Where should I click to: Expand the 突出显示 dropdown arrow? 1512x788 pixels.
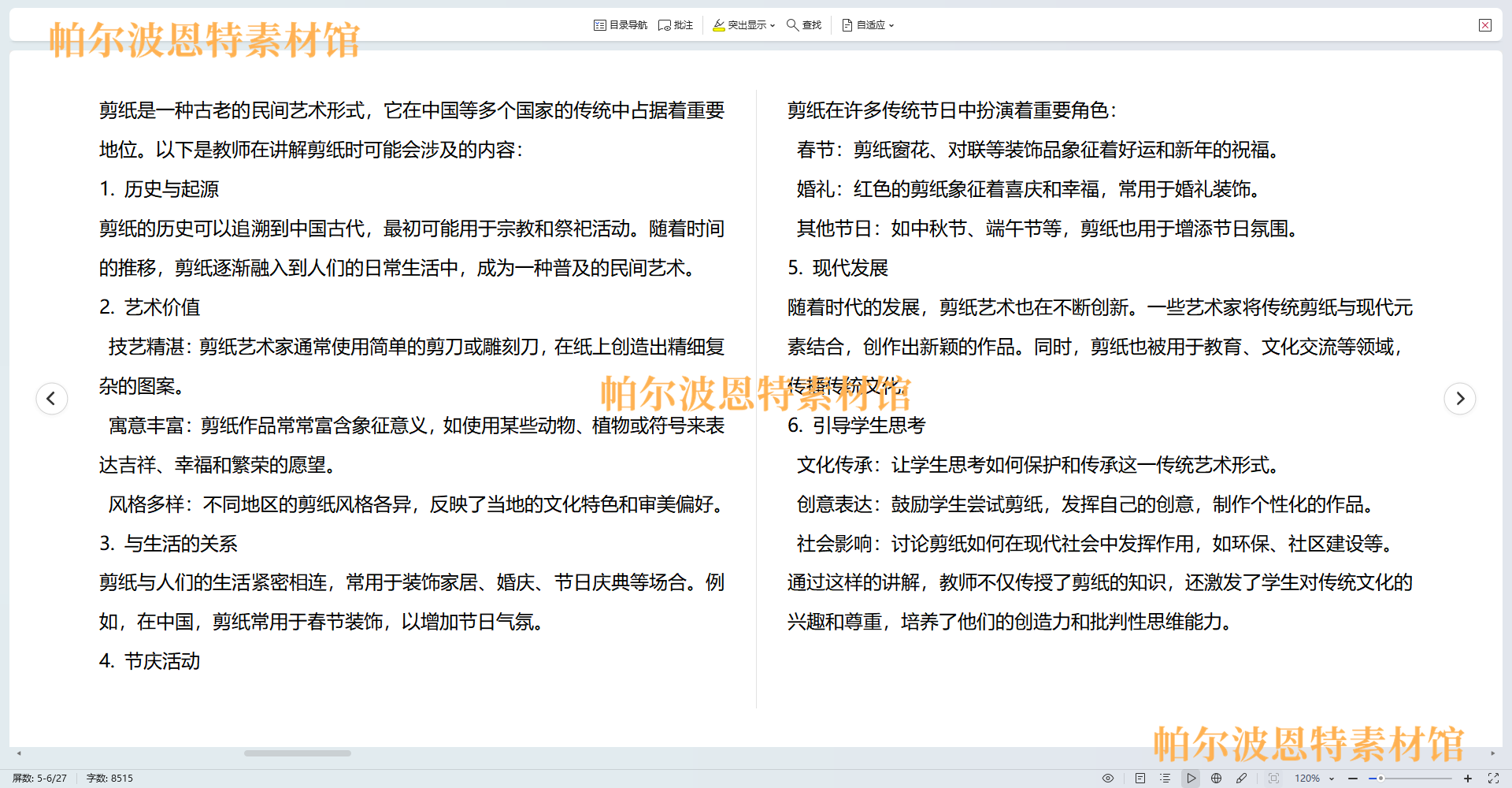point(773,25)
